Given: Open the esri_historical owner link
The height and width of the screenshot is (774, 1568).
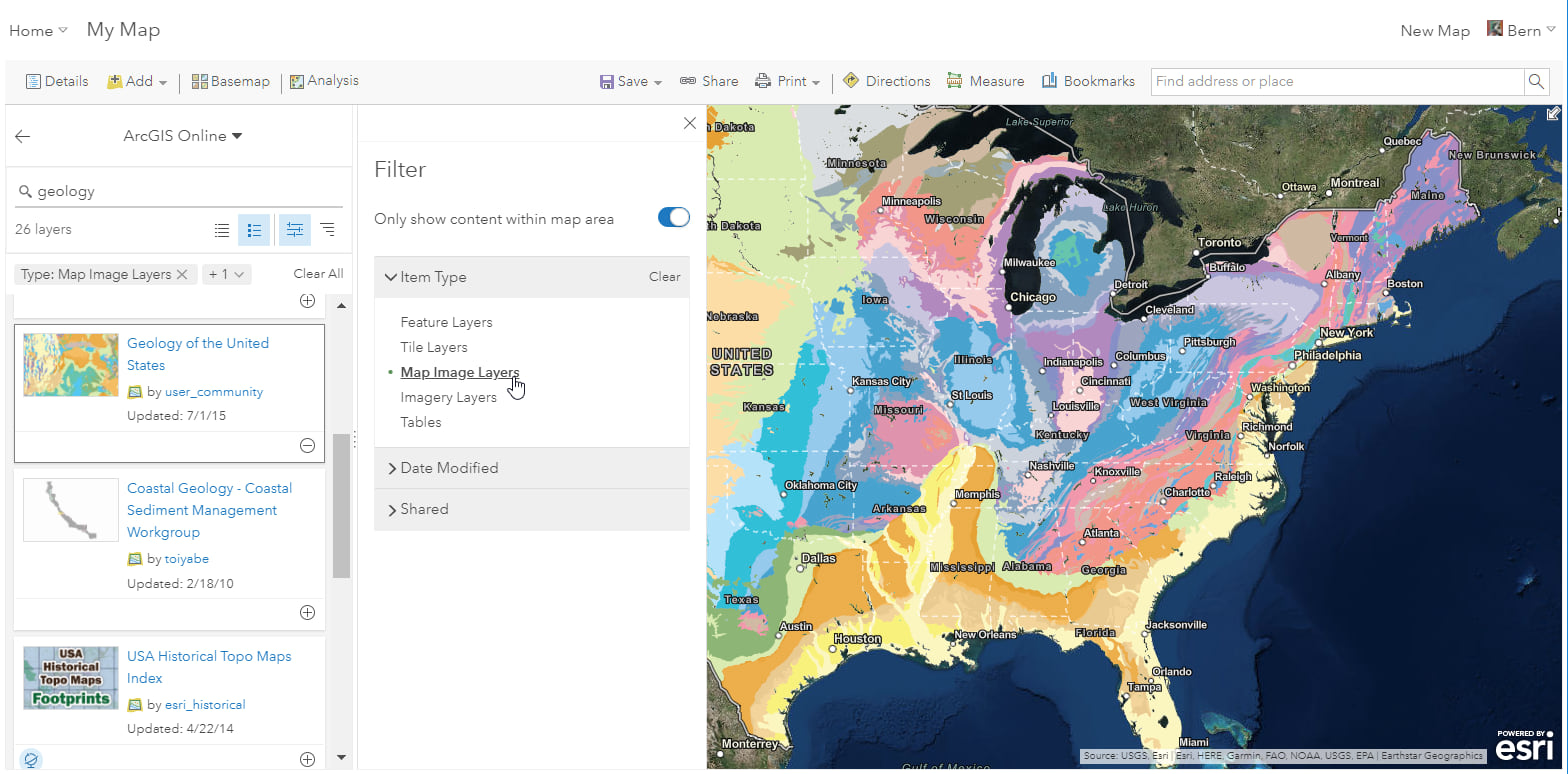Looking at the screenshot, I should (x=205, y=705).
